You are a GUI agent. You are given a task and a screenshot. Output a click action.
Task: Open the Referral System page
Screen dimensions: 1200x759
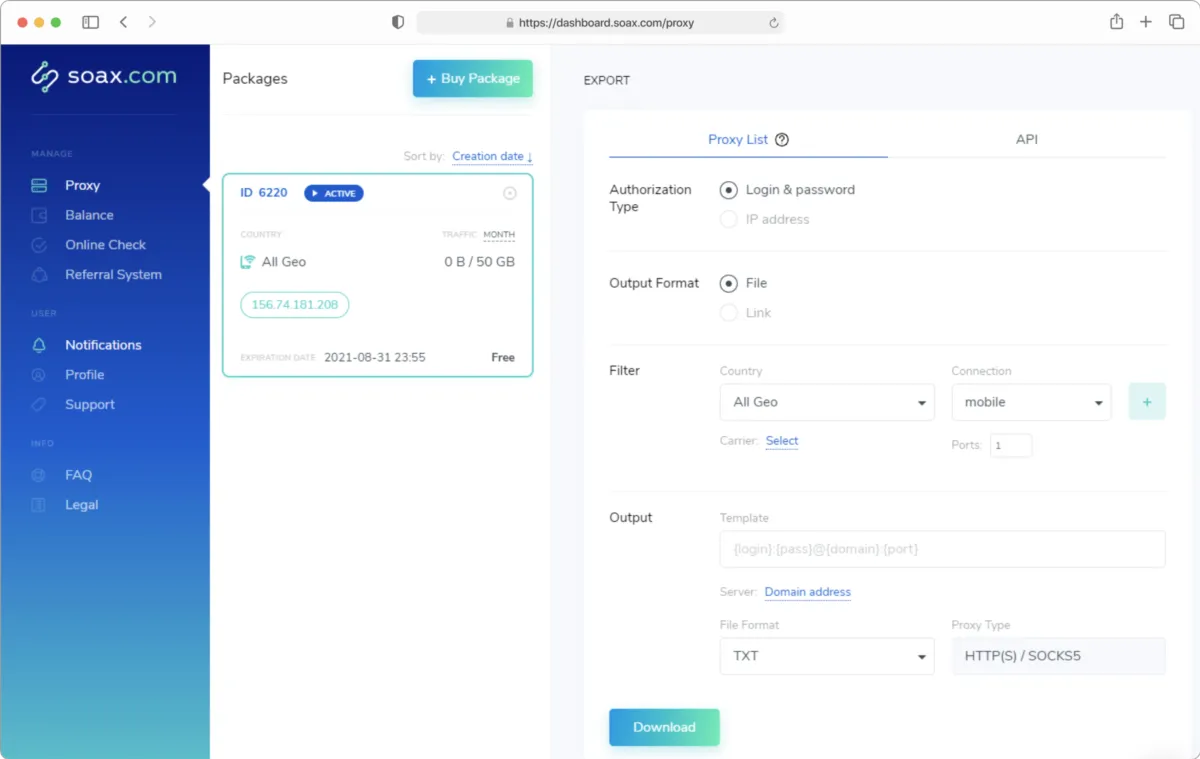(115, 274)
